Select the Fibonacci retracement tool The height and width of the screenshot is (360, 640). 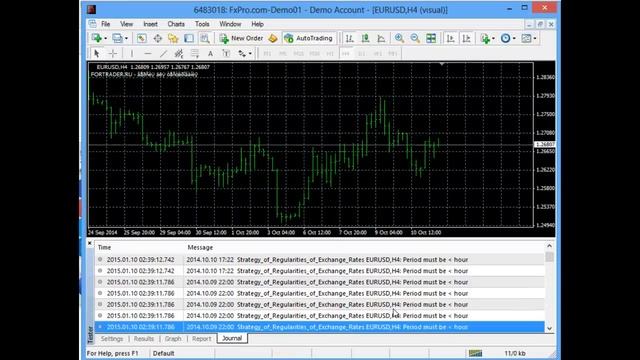195,53
